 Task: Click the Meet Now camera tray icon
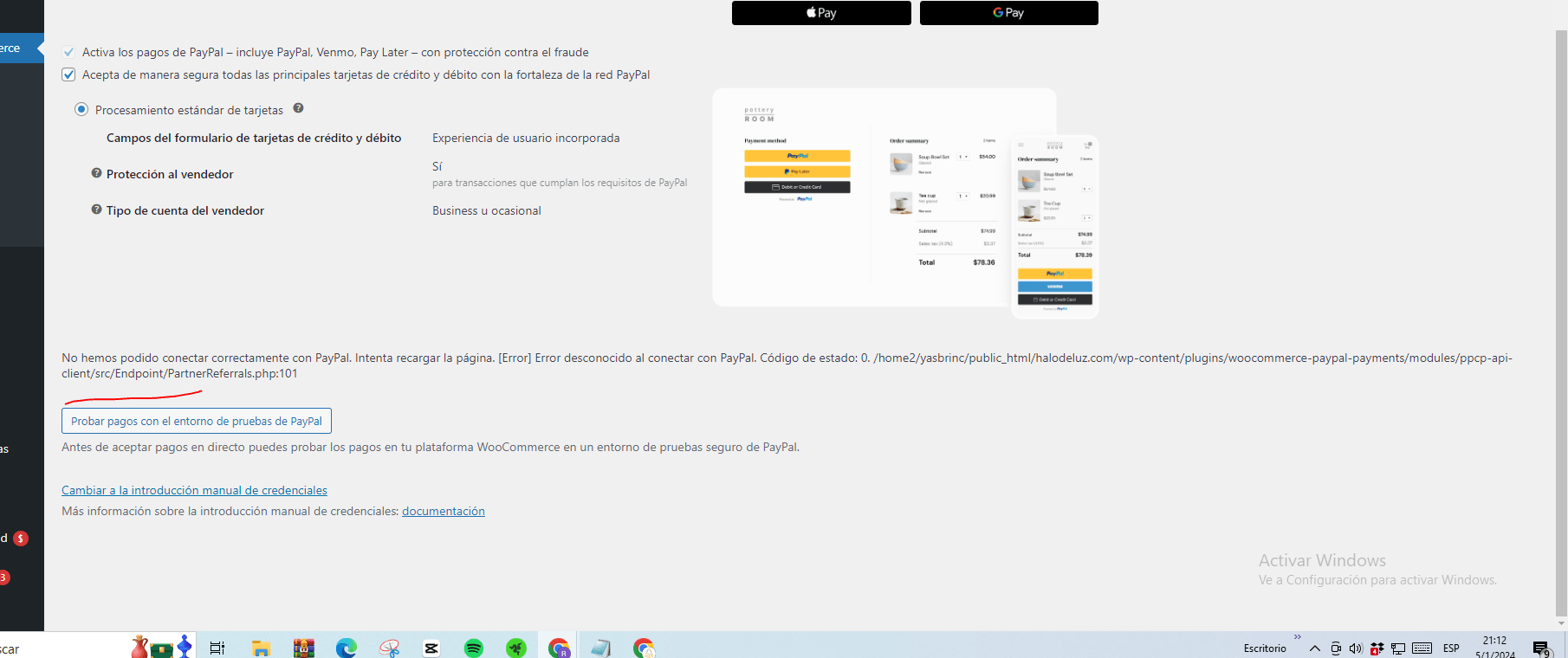[x=1336, y=648]
